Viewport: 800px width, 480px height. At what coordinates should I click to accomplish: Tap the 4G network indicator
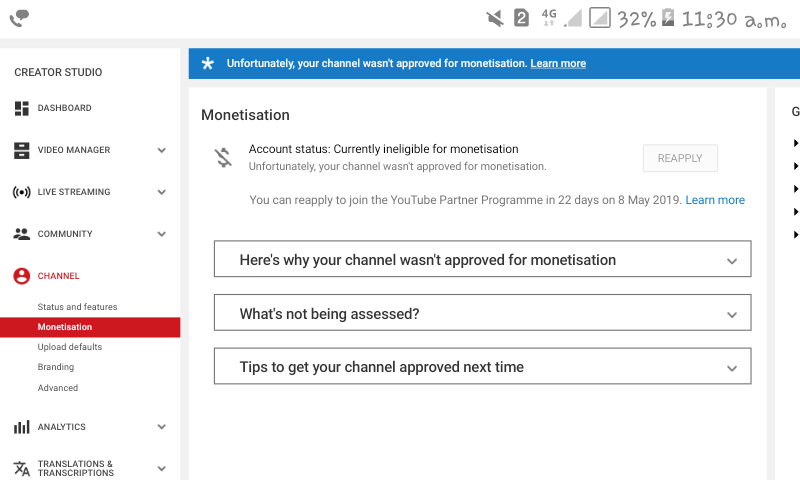coord(549,17)
